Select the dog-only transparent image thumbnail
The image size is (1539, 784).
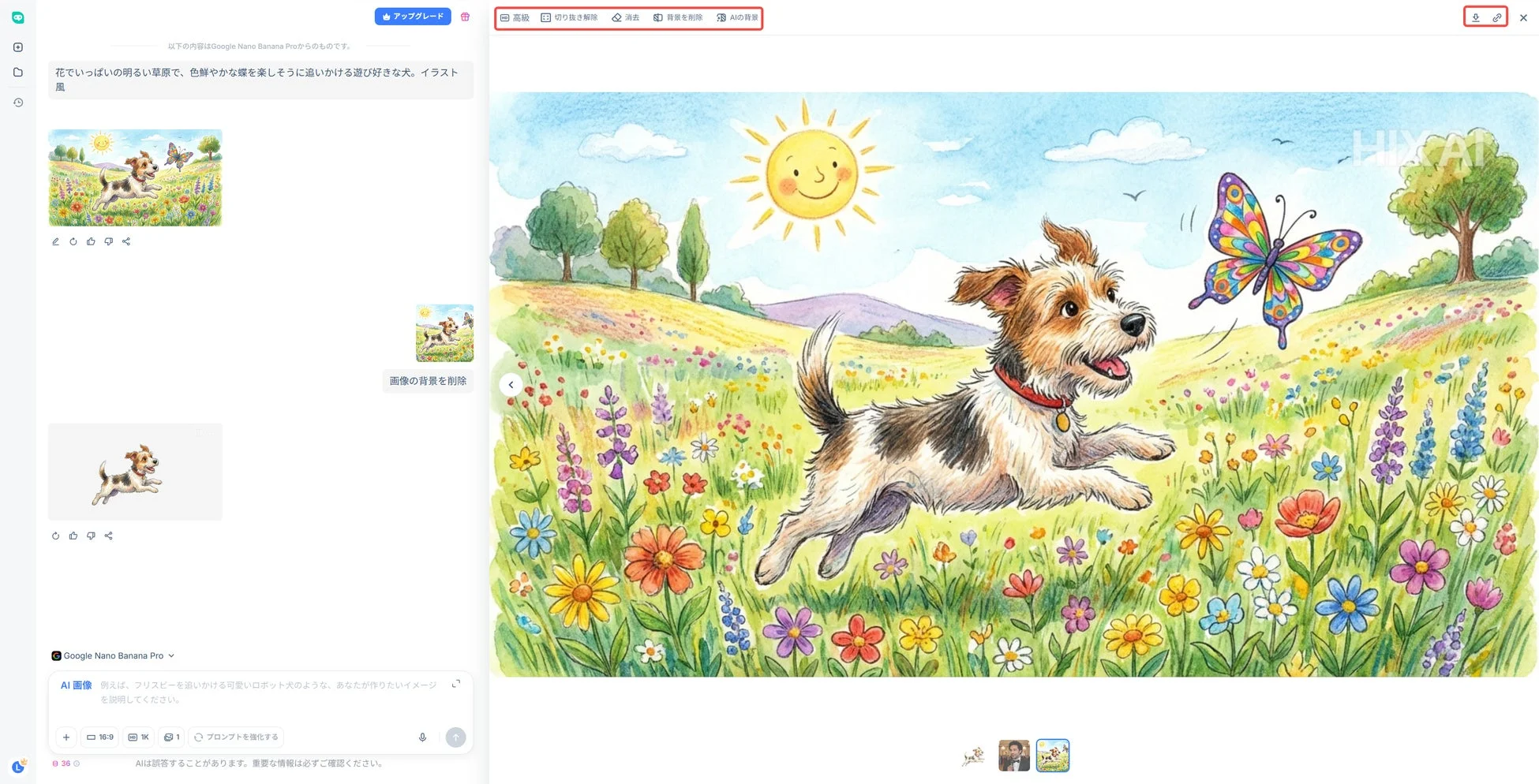[973, 756]
